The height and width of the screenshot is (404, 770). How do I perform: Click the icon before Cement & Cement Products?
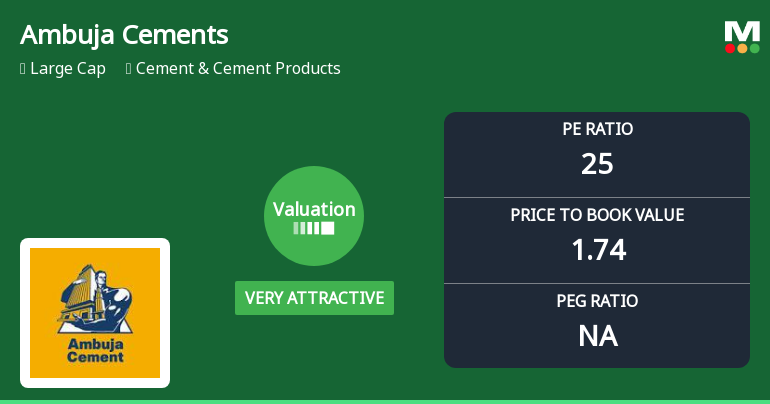(129, 69)
